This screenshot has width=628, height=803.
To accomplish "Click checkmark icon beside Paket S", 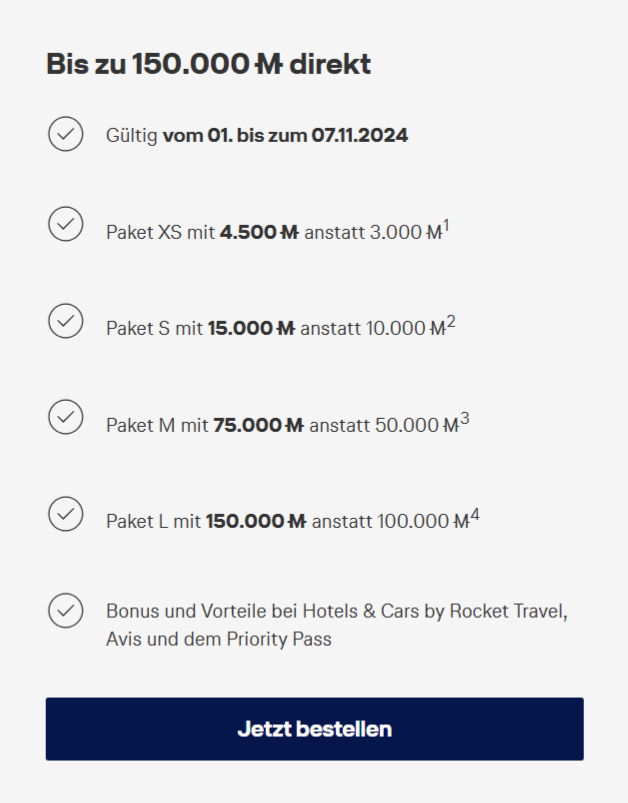I will 66,320.
